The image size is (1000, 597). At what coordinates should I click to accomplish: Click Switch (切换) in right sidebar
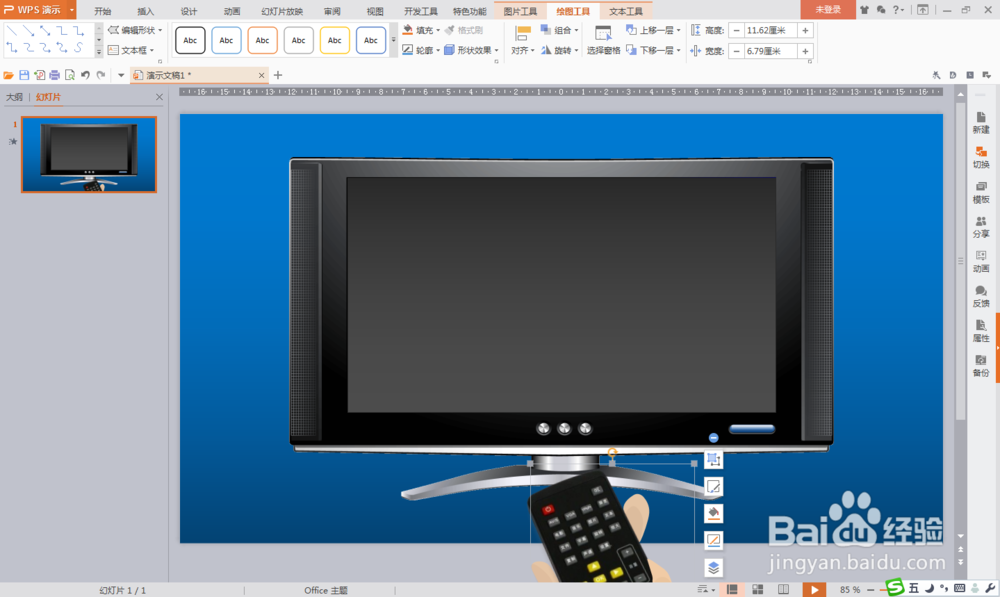(x=981, y=158)
